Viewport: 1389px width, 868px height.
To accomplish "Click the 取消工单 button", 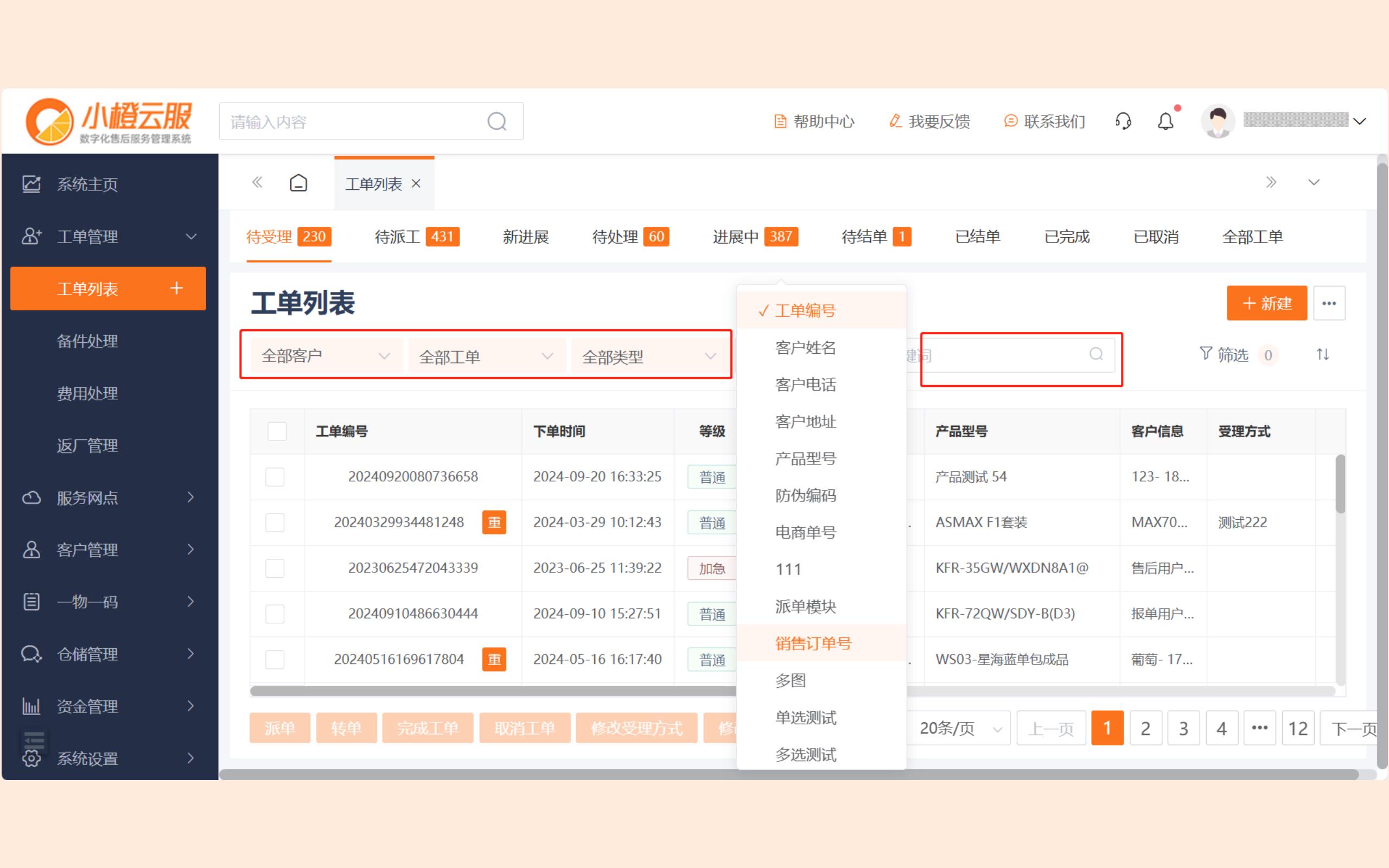I will tap(525, 729).
